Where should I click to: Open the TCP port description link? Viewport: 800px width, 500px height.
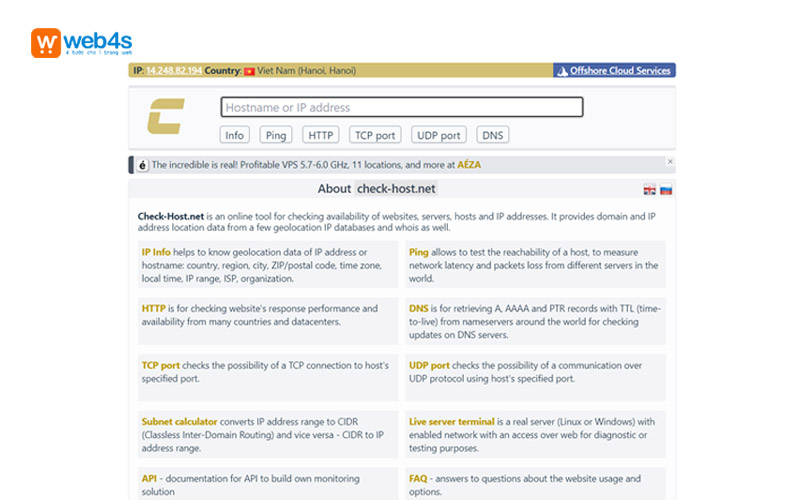161,365
